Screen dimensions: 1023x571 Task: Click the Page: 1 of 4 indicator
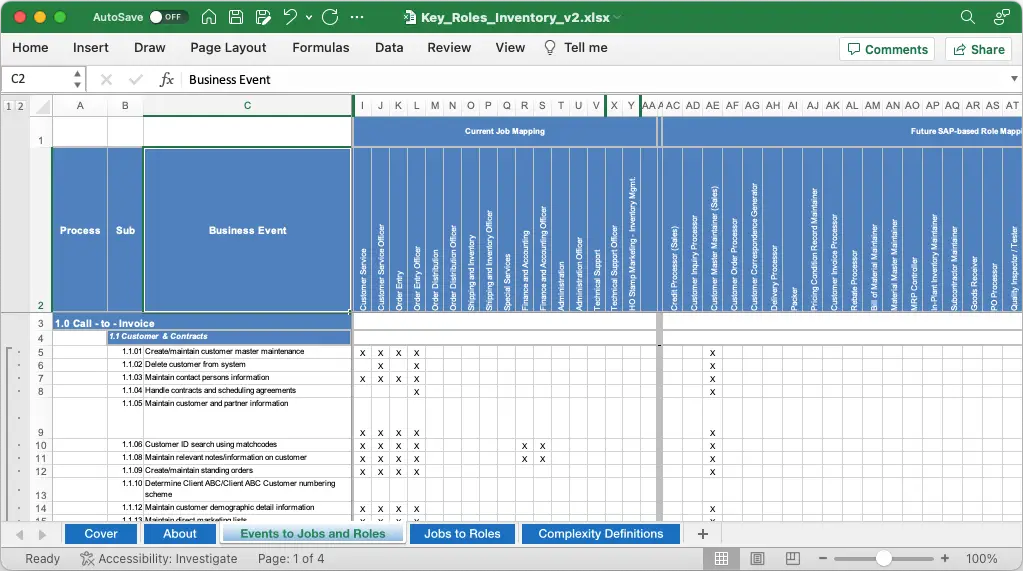(x=290, y=559)
